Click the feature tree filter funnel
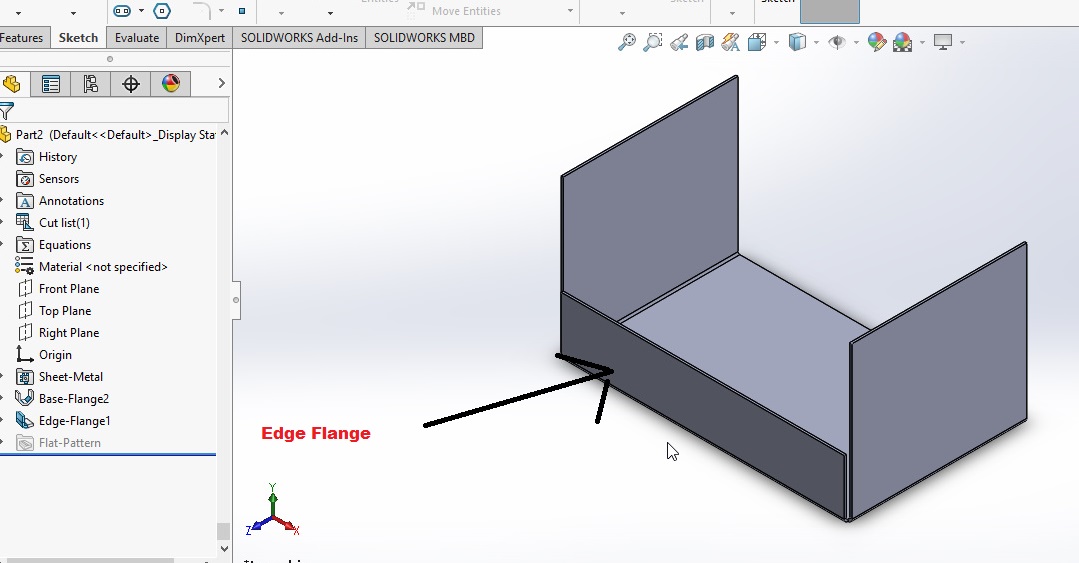 [6, 111]
